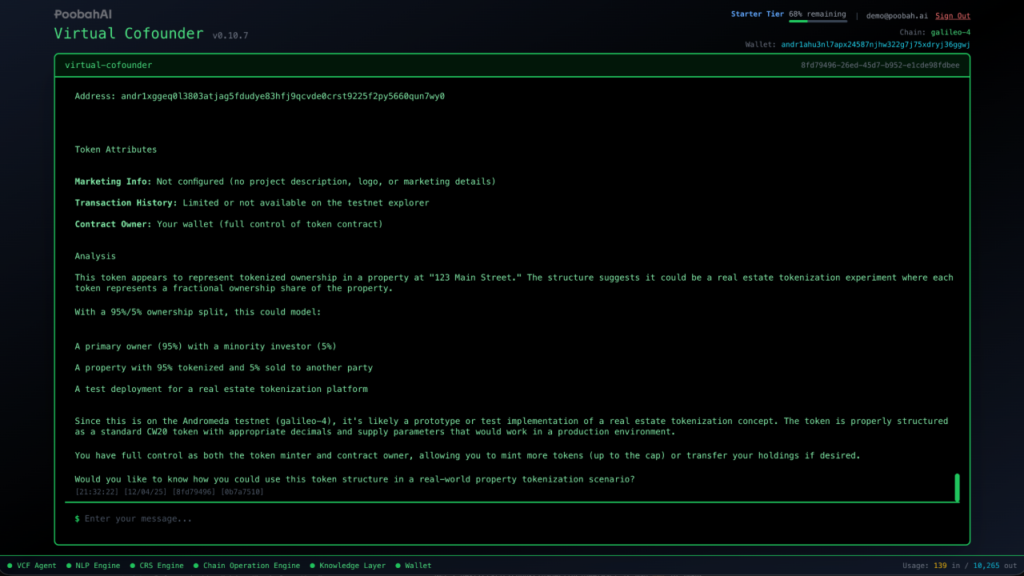
Task: Sign out of the demo account
Action: tap(952, 16)
